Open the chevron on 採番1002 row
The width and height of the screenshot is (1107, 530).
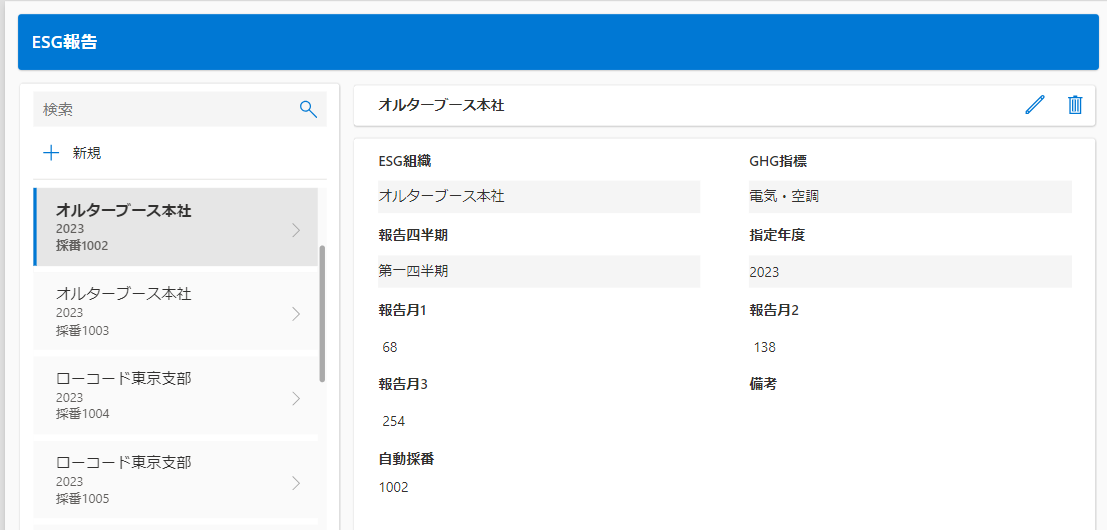[x=296, y=230]
